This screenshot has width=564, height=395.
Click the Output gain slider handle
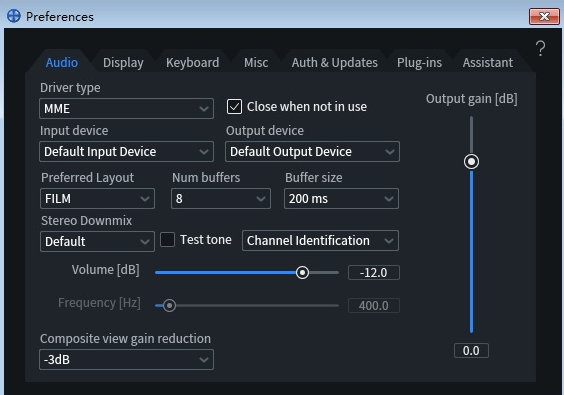point(471,162)
